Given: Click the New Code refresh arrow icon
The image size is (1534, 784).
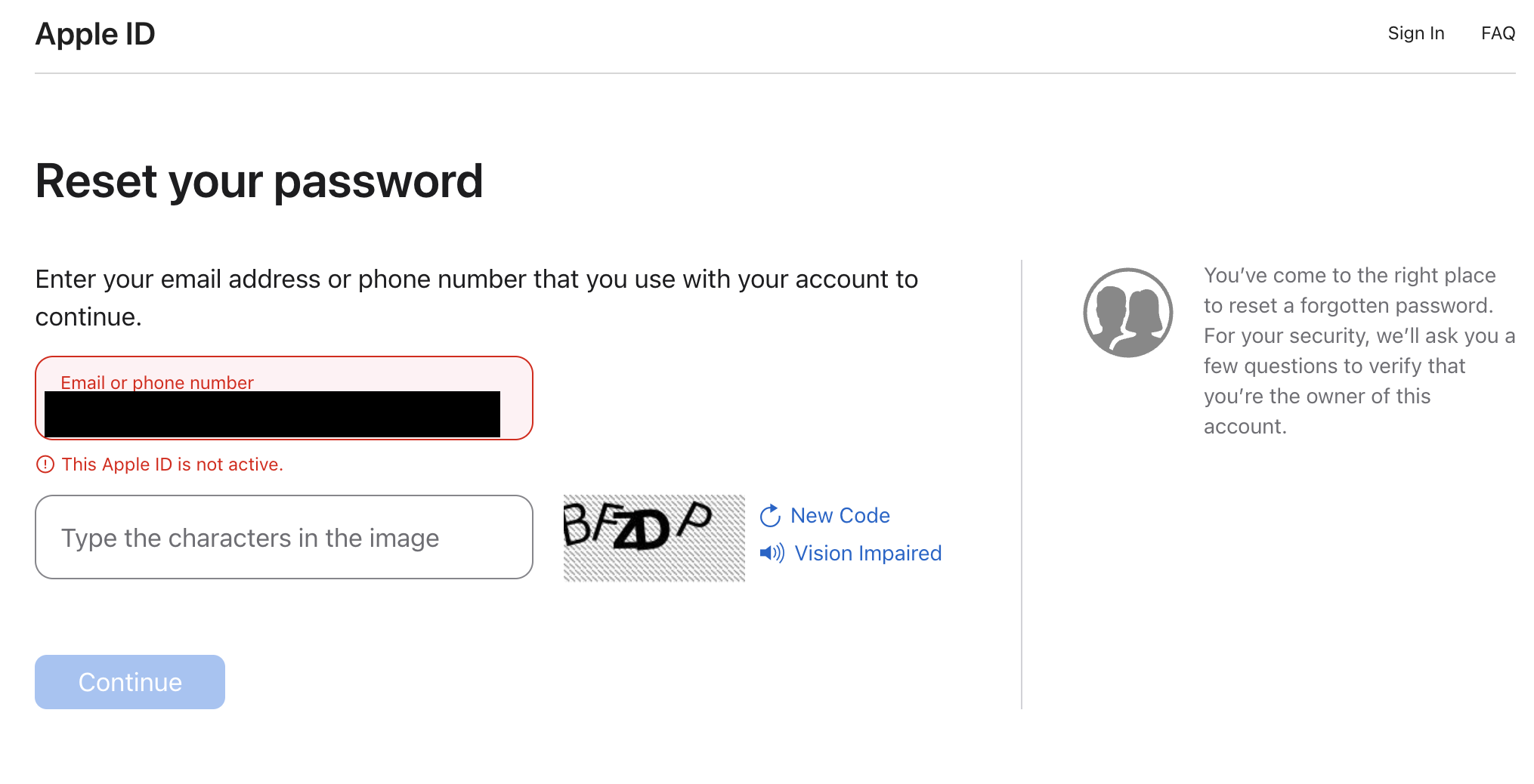Looking at the screenshot, I should 770,516.
